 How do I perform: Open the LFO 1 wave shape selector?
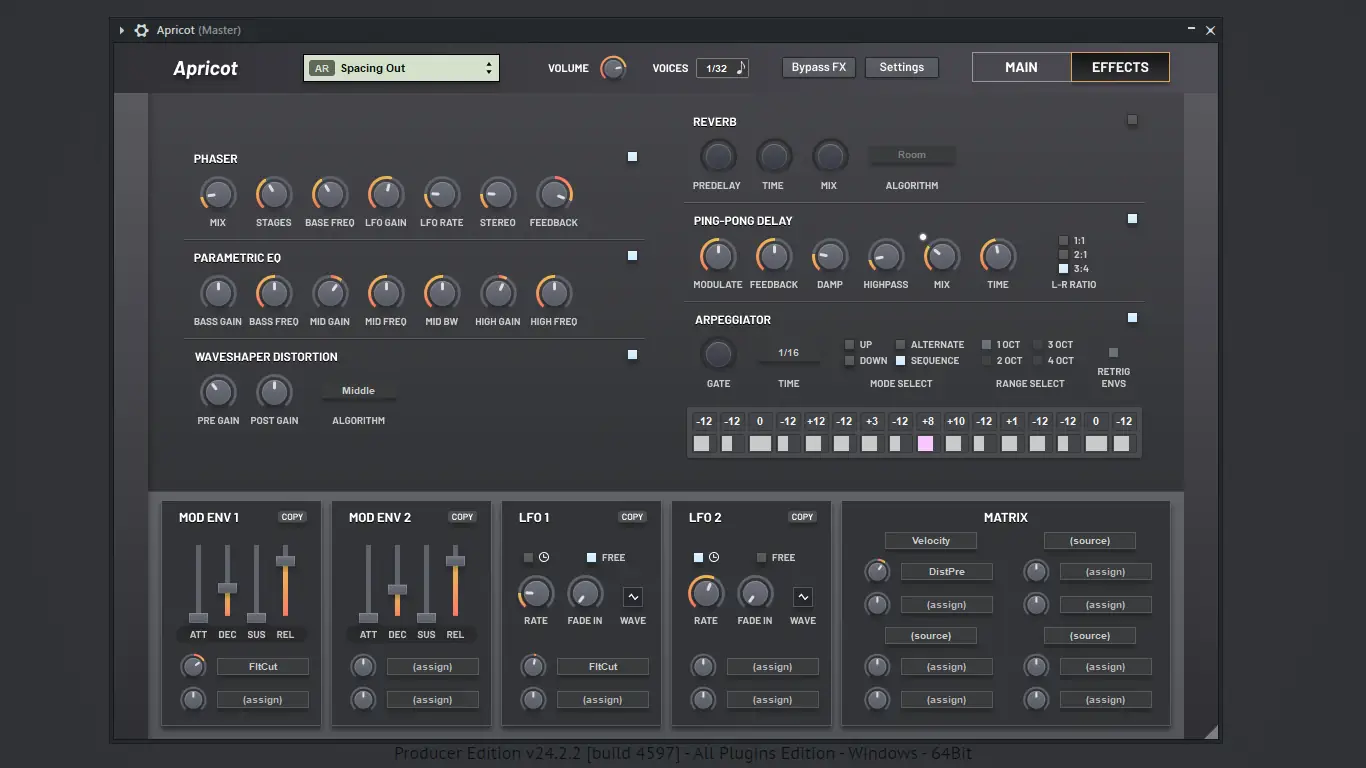[633, 597]
